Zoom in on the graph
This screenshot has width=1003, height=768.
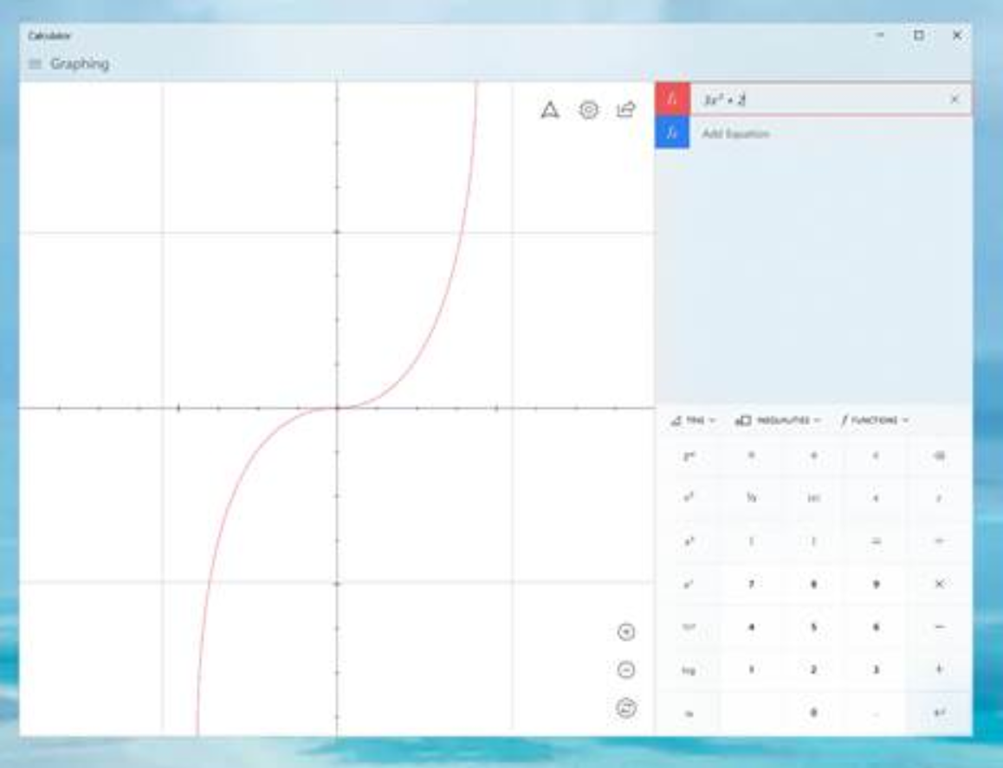coord(626,632)
